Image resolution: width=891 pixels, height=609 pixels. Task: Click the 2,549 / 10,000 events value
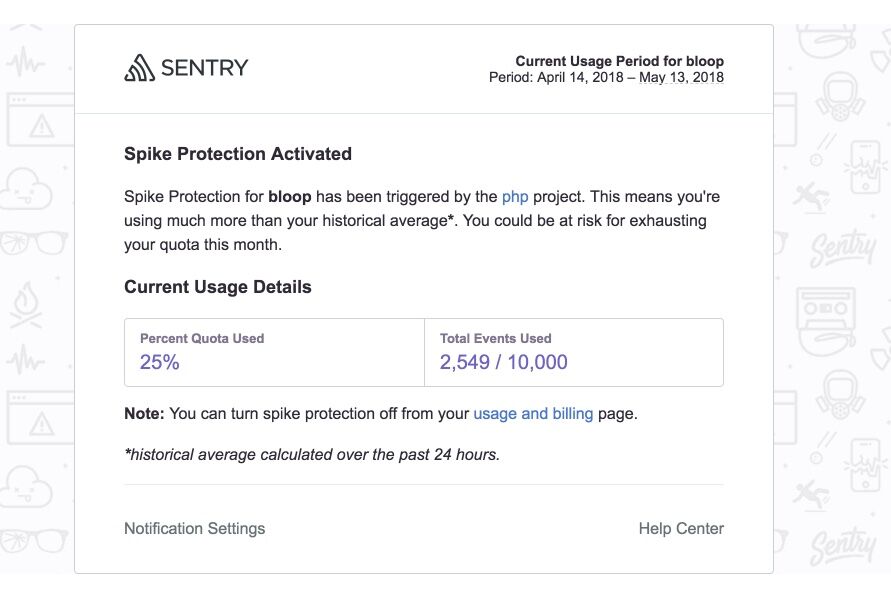pyautogui.click(x=503, y=362)
